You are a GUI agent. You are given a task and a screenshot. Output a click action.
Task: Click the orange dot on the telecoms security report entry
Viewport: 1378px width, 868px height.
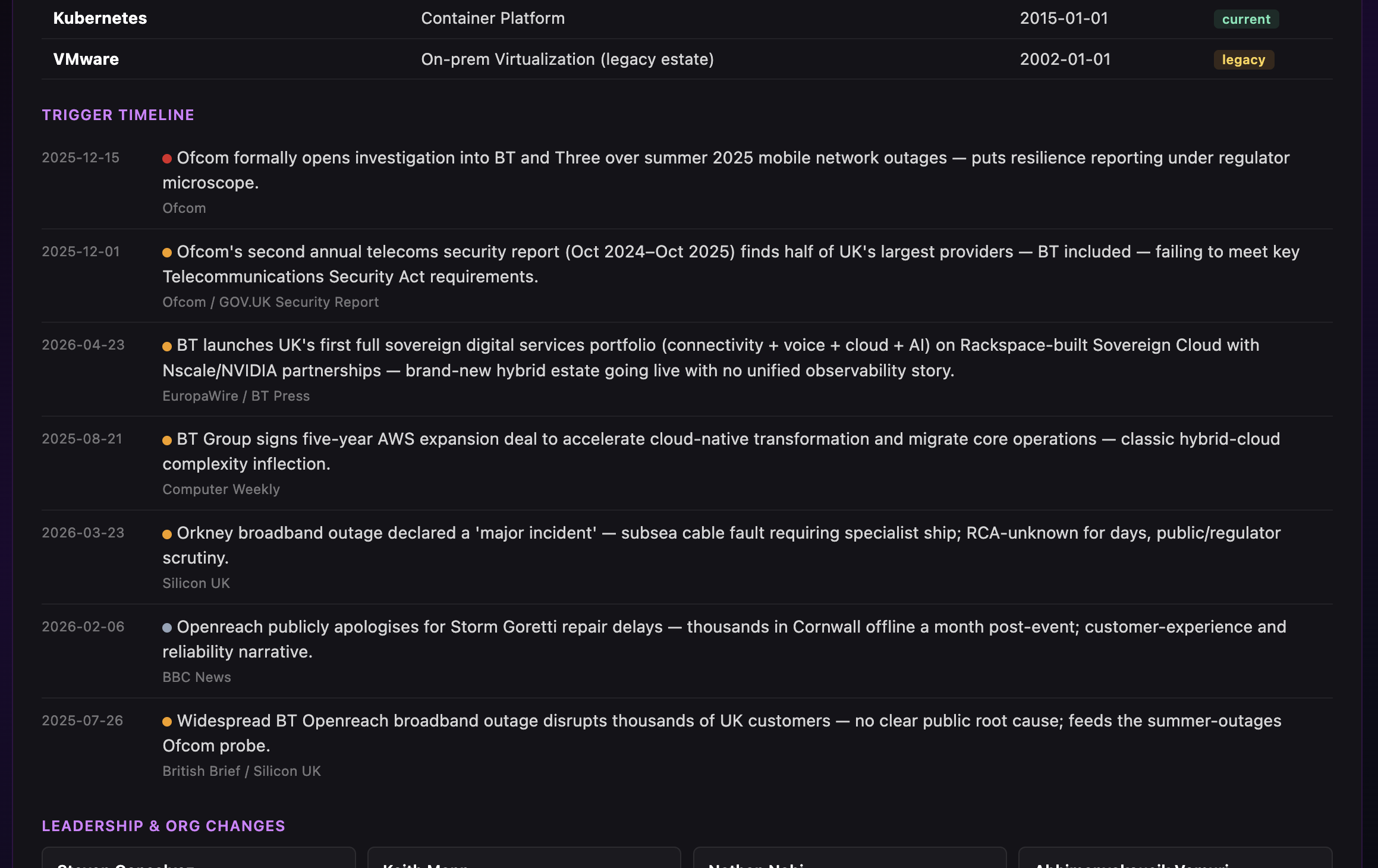(x=167, y=253)
